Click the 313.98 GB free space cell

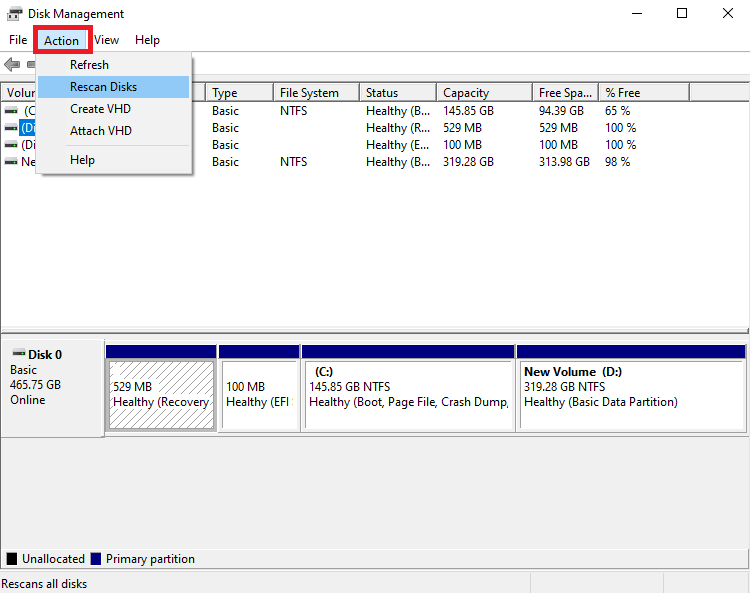point(564,162)
